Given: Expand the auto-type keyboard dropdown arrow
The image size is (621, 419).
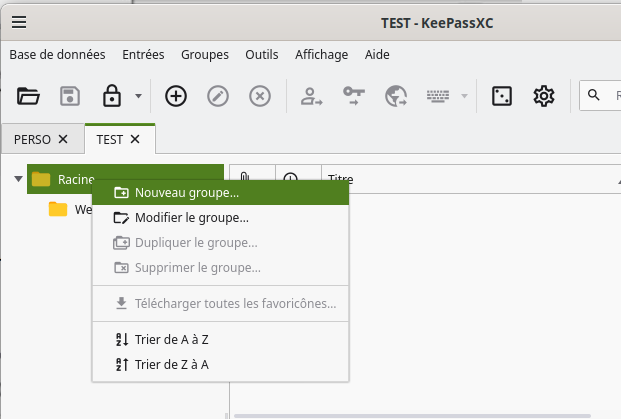Looking at the screenshot, I should tap(465, 97).
